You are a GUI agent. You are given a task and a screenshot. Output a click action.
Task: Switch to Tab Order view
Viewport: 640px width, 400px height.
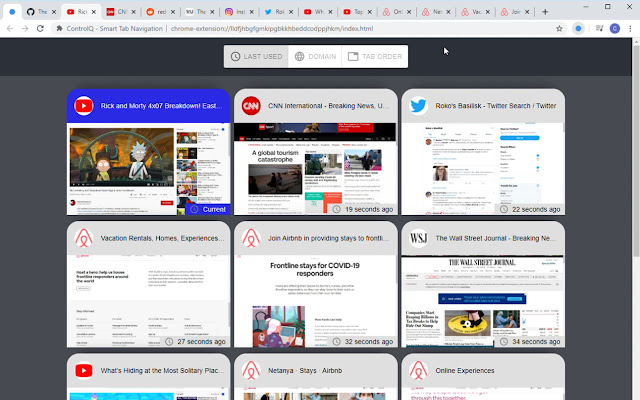pos(375,56)
